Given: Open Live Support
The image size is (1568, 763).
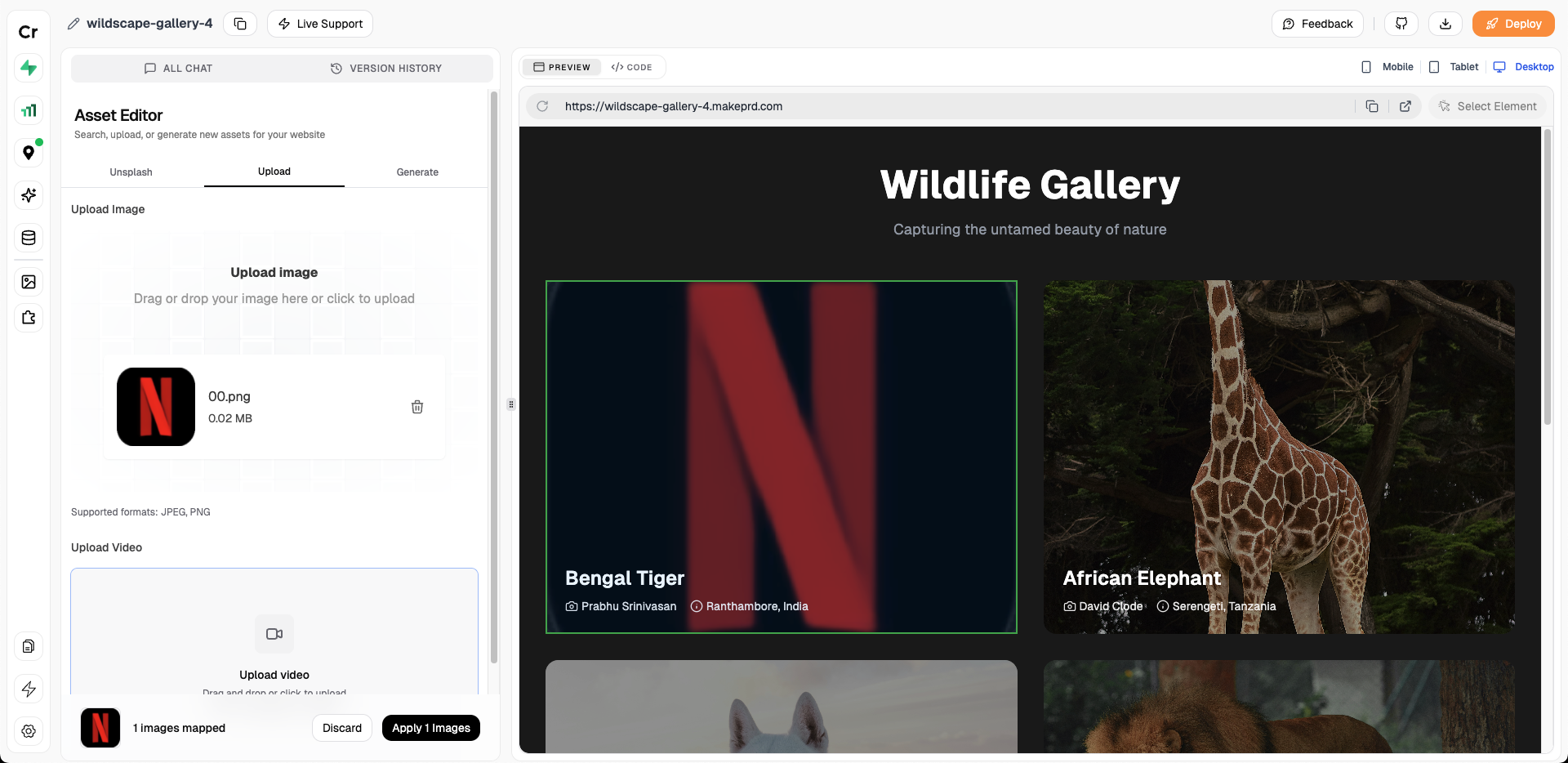Looking at the screenshot, I should tap(320, 24).
